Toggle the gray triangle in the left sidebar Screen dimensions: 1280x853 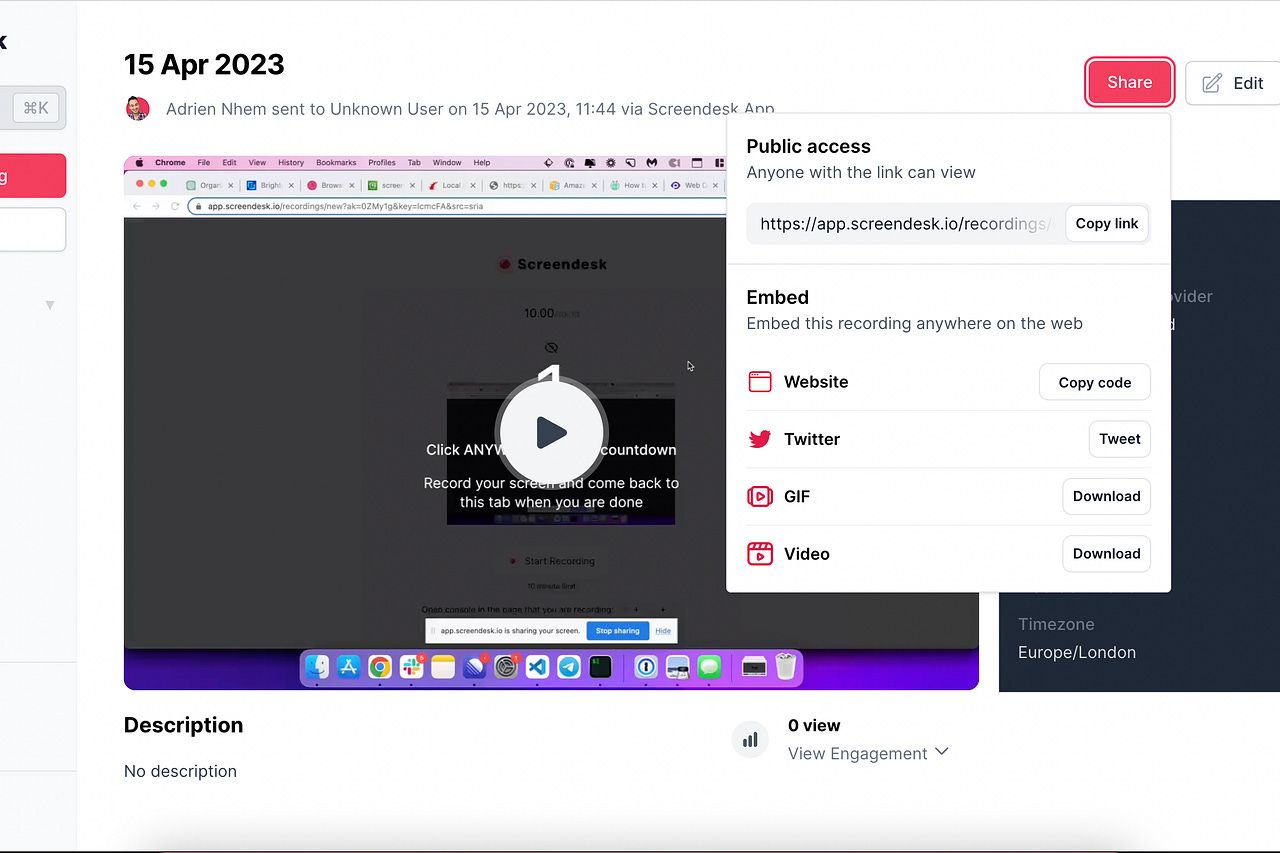coord(50,305)
